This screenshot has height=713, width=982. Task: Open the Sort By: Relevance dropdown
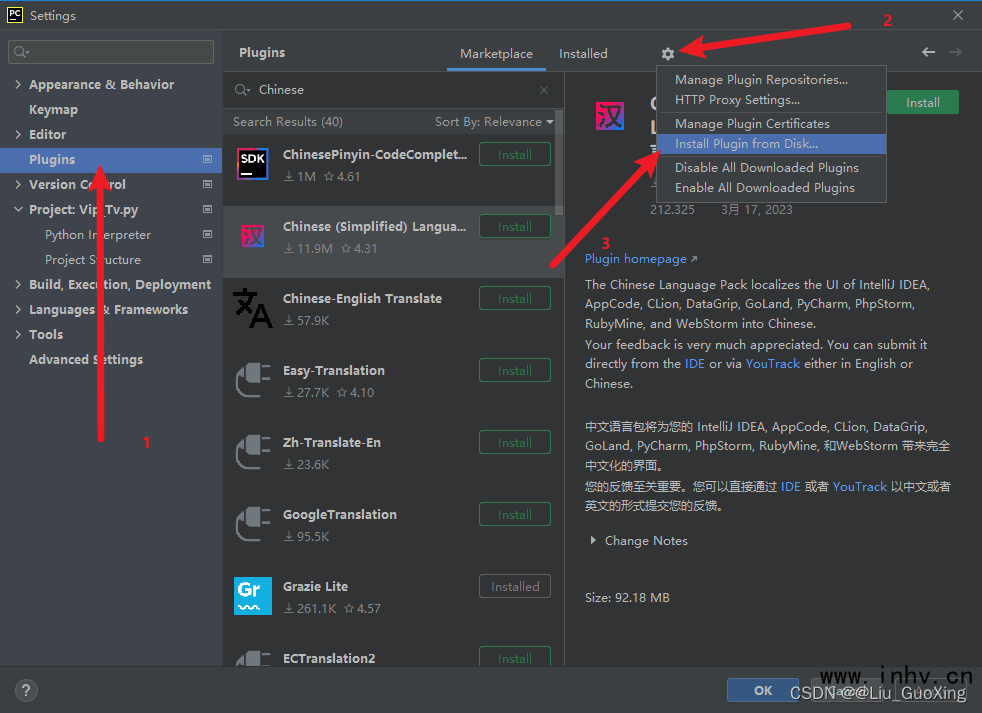tap(494, 122)
